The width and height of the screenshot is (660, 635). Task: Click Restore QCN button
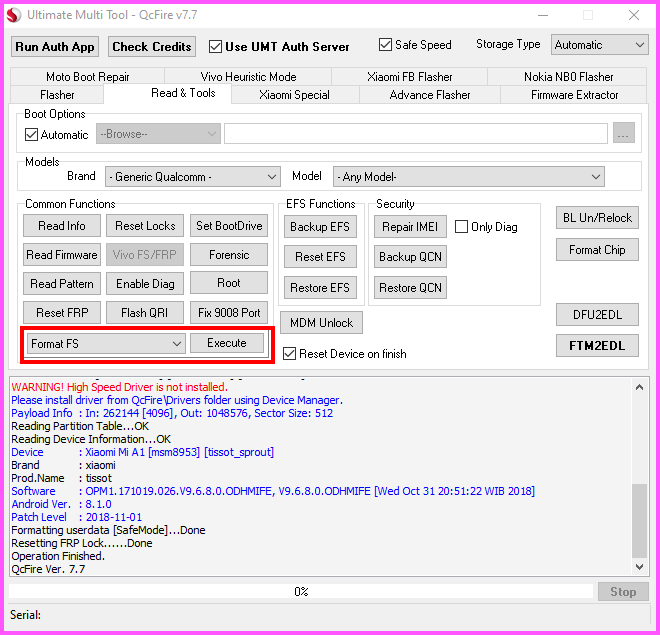pos(410,287)
